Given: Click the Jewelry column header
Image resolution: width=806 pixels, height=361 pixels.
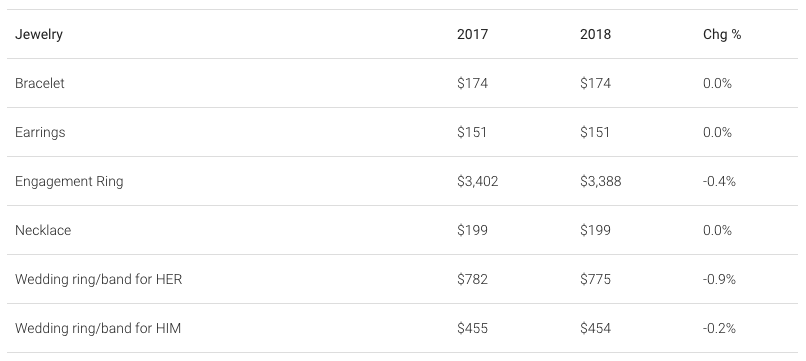Looking at the screenshot, I should point(39,34).
